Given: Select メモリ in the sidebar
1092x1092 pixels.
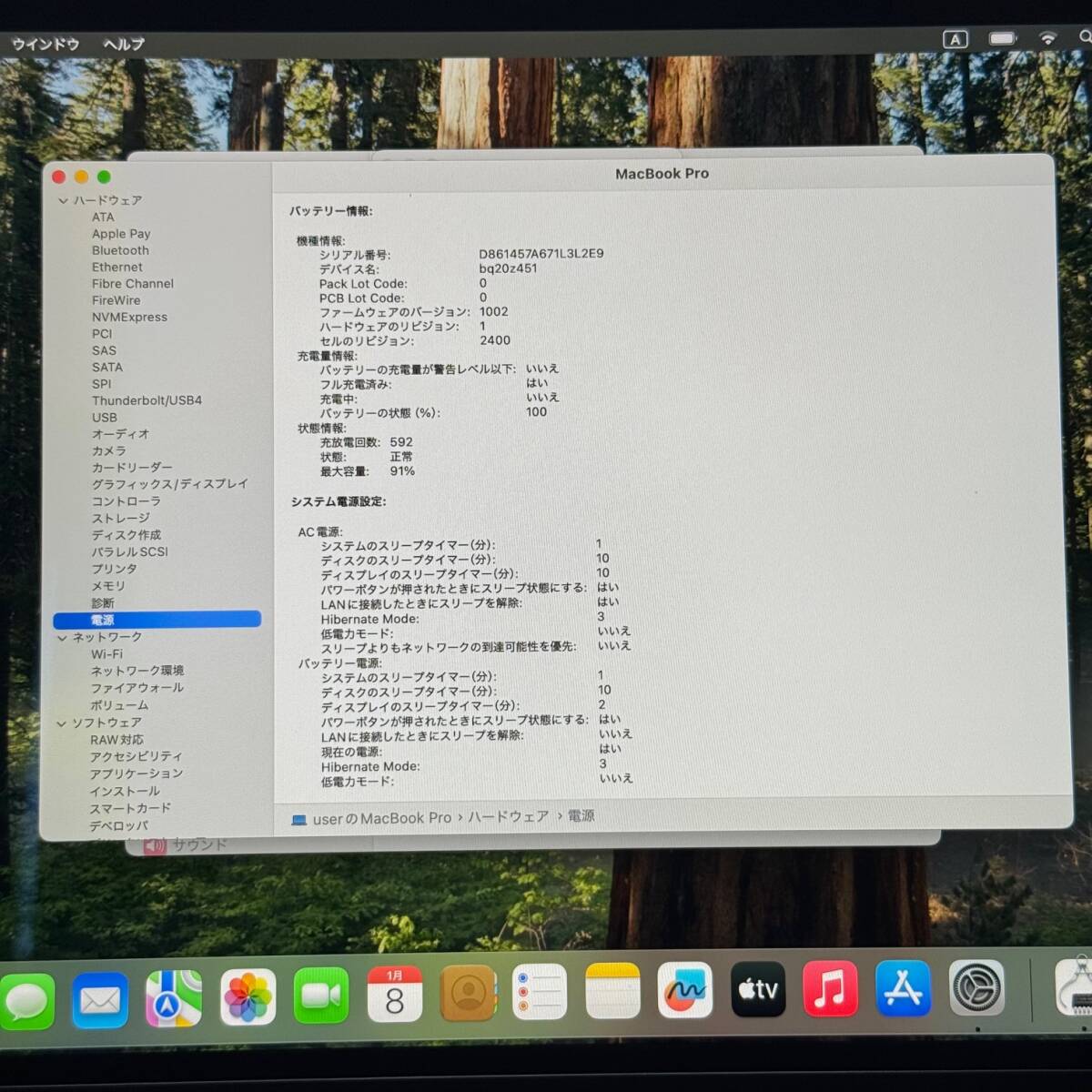Looking at the screenshot, I should (108, 586).
